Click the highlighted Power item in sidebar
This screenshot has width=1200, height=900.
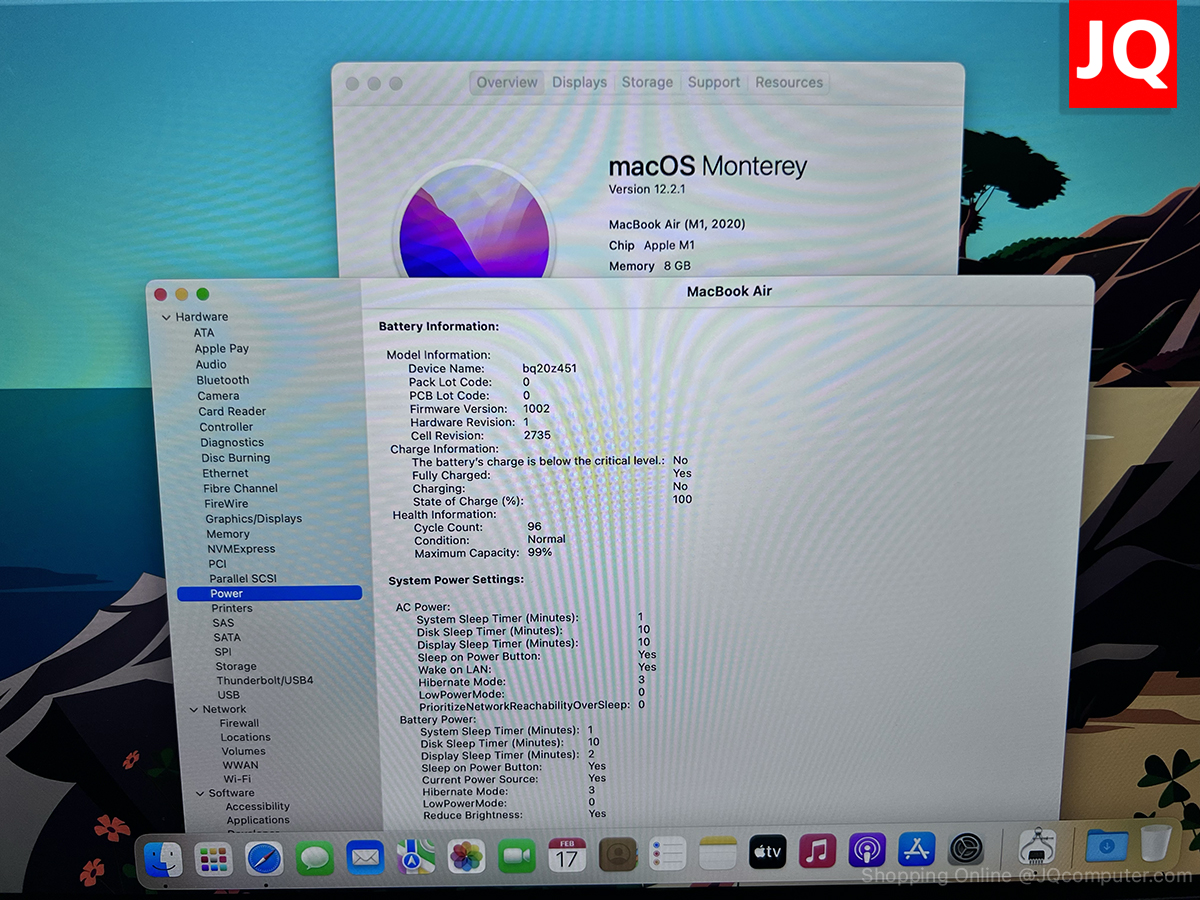point(269,593)
